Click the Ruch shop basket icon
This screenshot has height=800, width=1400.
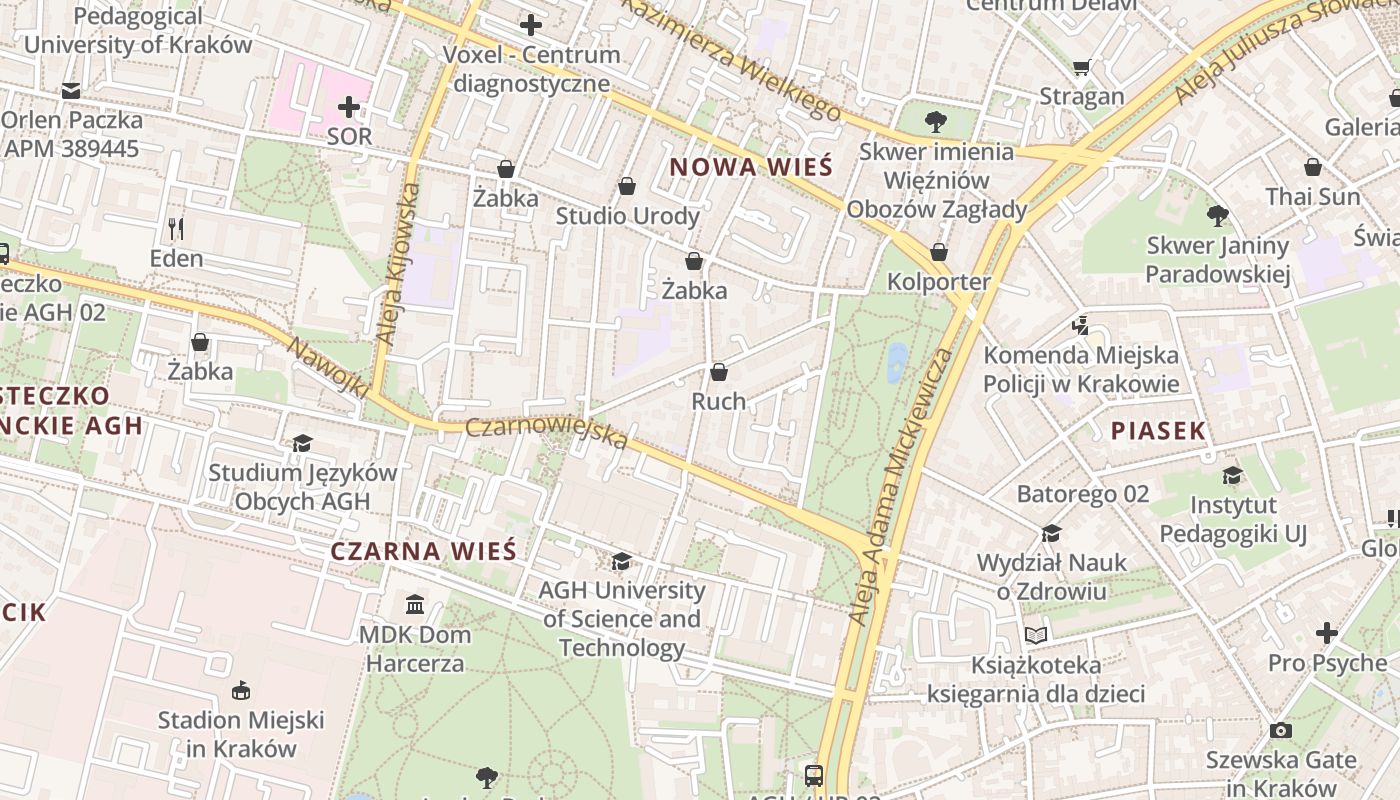tap(718, 373)
